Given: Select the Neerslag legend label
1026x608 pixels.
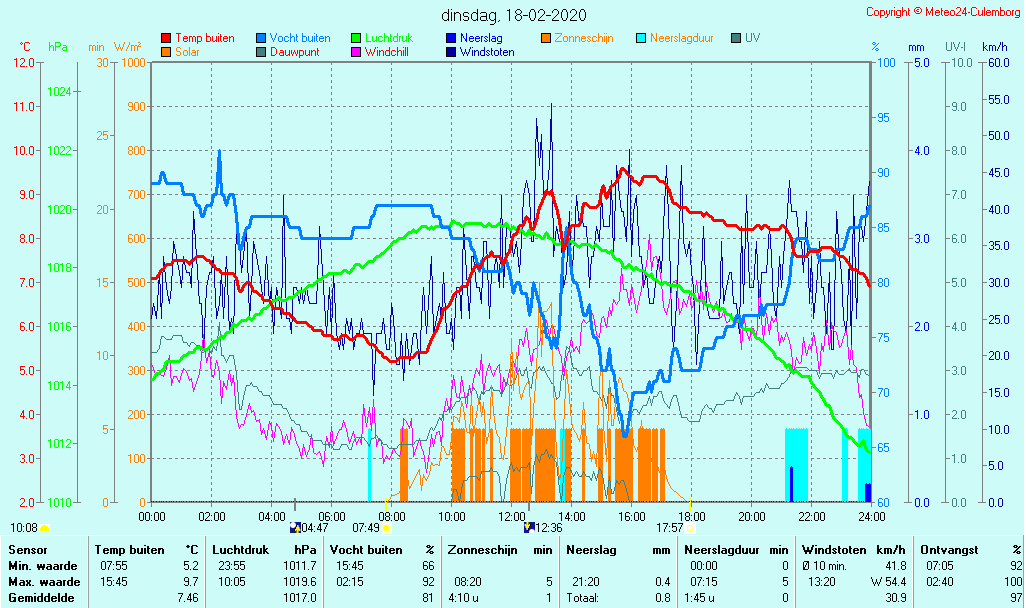Looking at the screenshot, I should click(481, 38).
